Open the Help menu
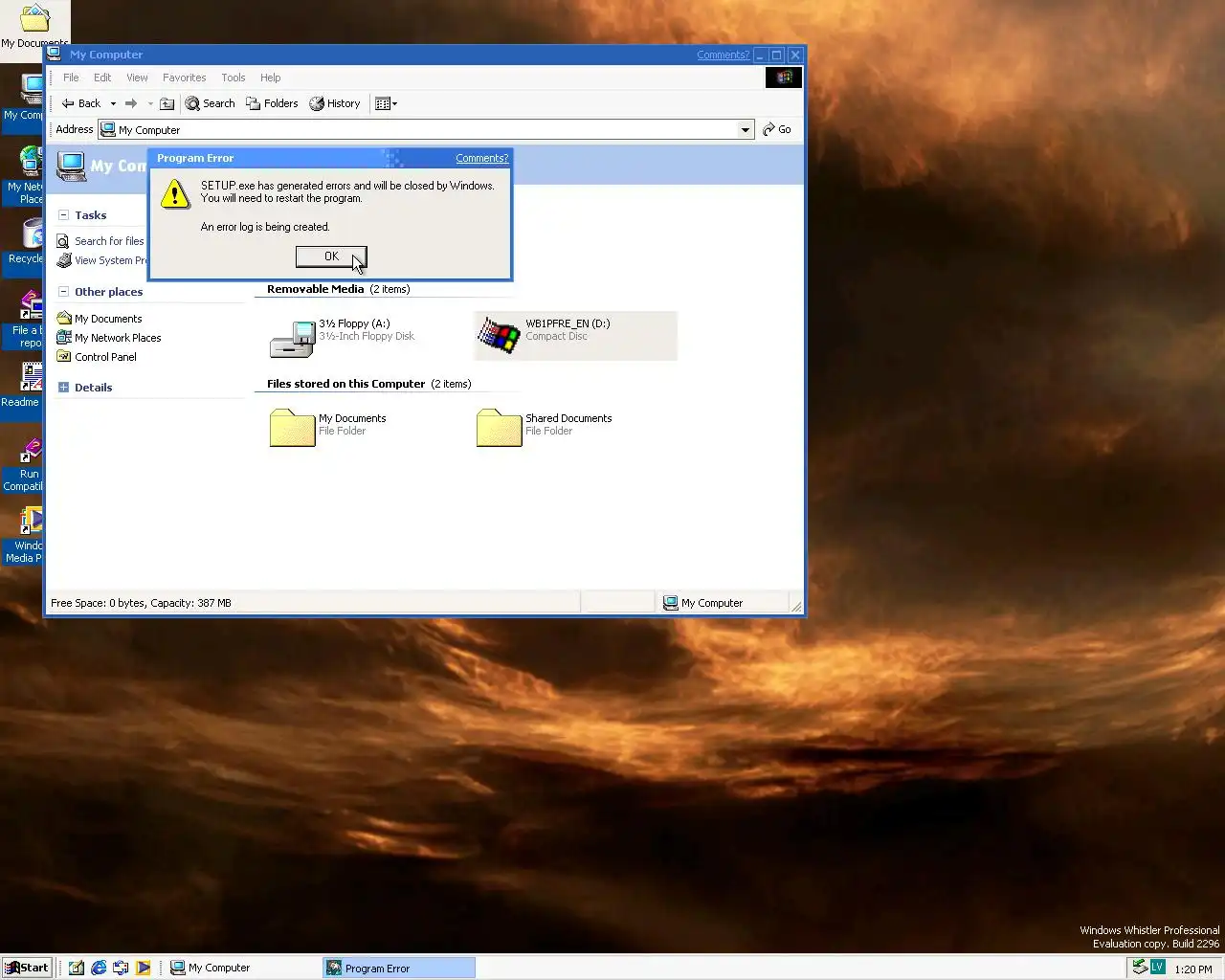The image size is (1225, 980). [271, 78]
